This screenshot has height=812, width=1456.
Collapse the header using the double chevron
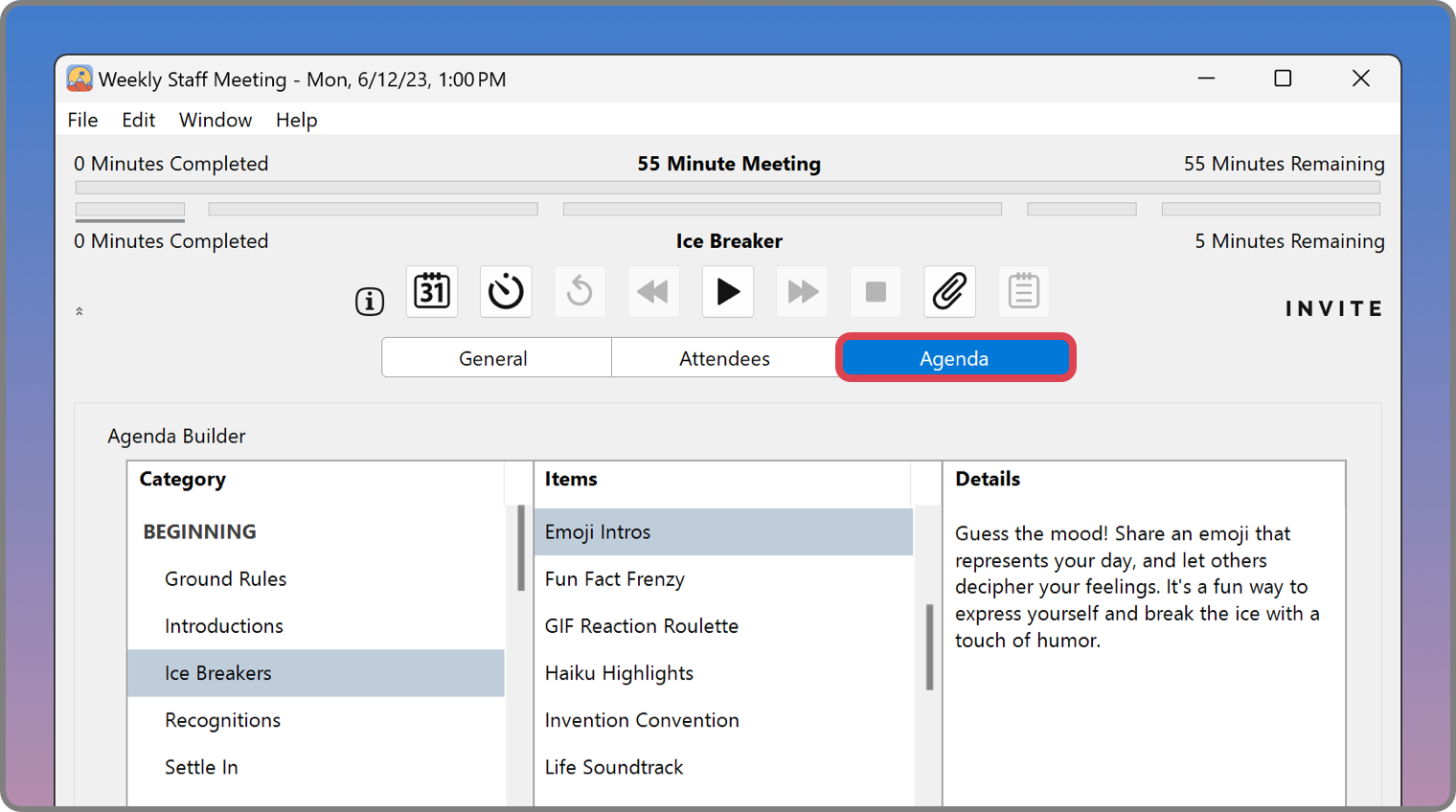[x=80, y=311]
